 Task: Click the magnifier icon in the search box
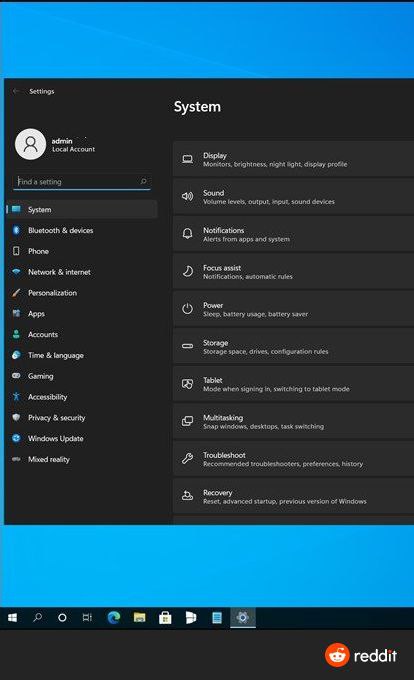pos(143,181)
